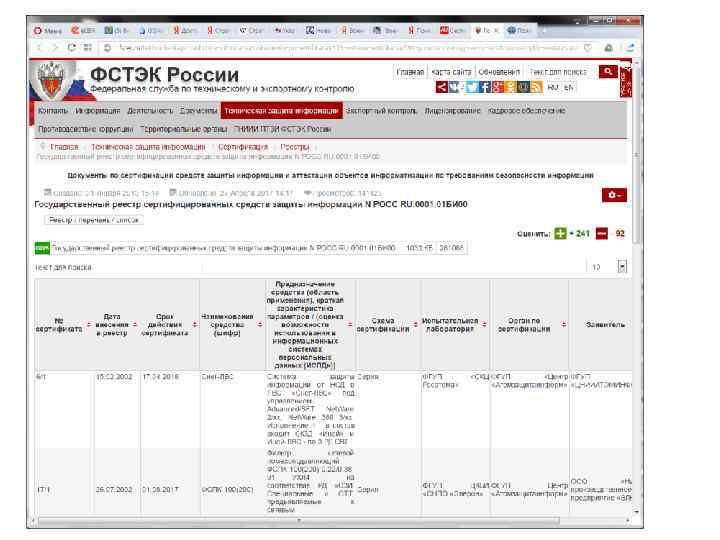The image size is (720, 540).
Task: Click the bookmark heart icon in address bar
Action: point(588,47)
